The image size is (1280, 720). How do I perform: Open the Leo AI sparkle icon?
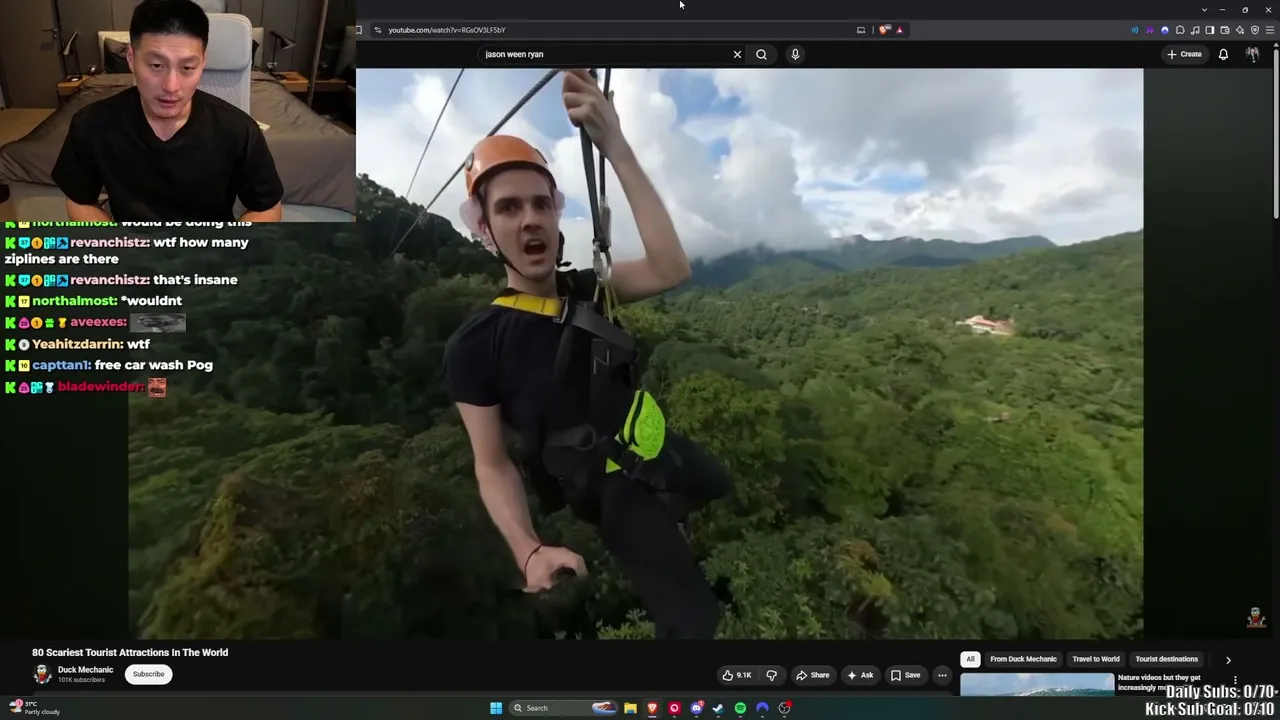click(x=1240, y=30)
